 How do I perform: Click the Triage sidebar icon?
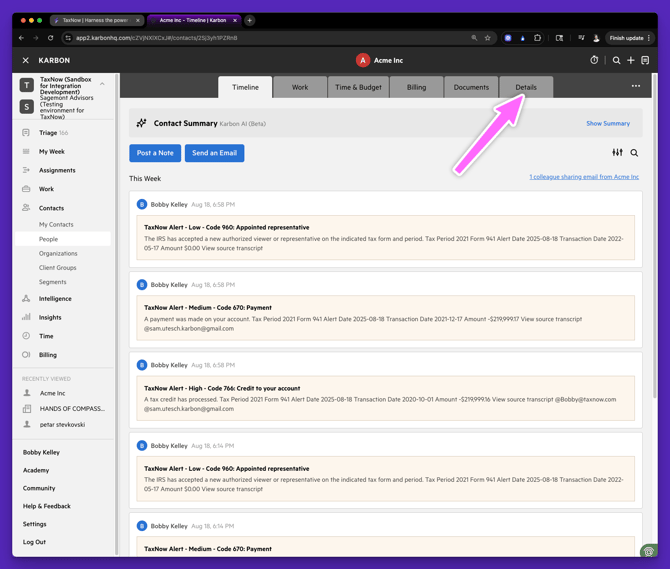point(26,132)
